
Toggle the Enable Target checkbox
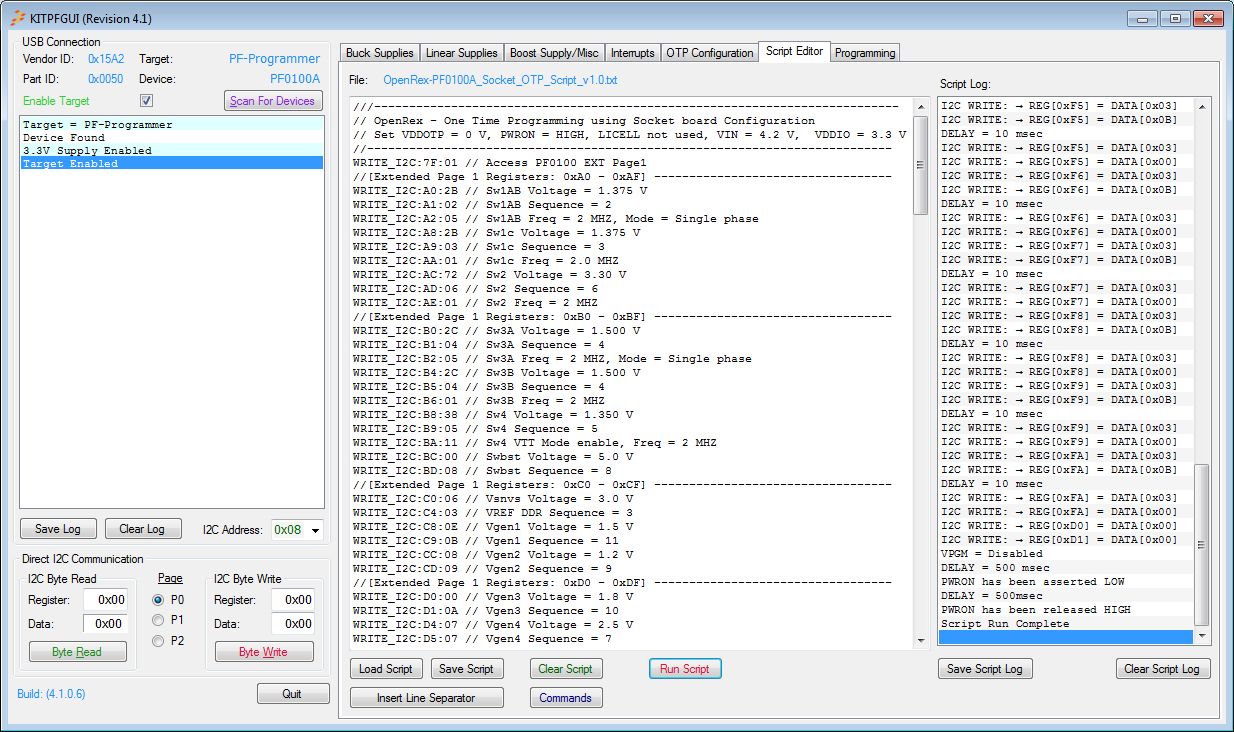tap(146, 101)
